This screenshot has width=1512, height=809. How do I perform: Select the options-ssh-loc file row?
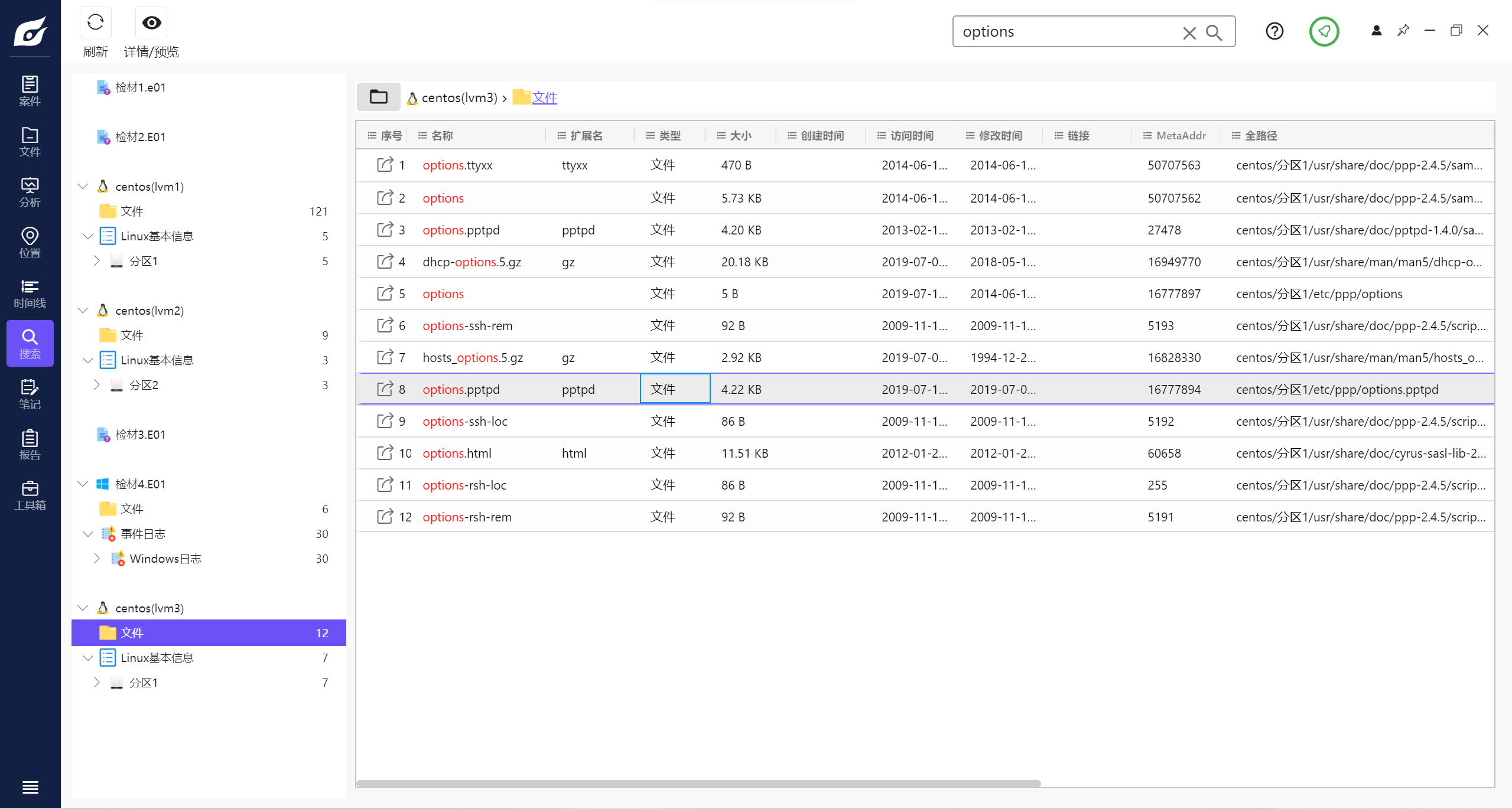tap(925, 421)
